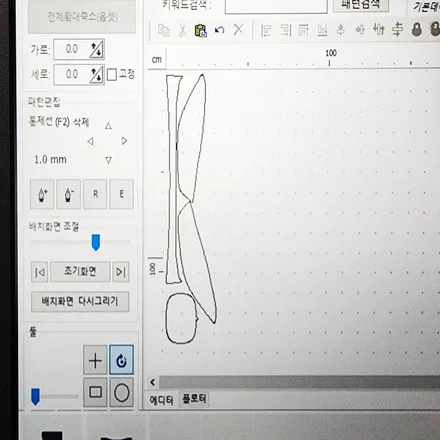Image resolution: width=440 pixels, height=440 pixels.
Task: Click the R pattern edit button
Action: (95, 194)
